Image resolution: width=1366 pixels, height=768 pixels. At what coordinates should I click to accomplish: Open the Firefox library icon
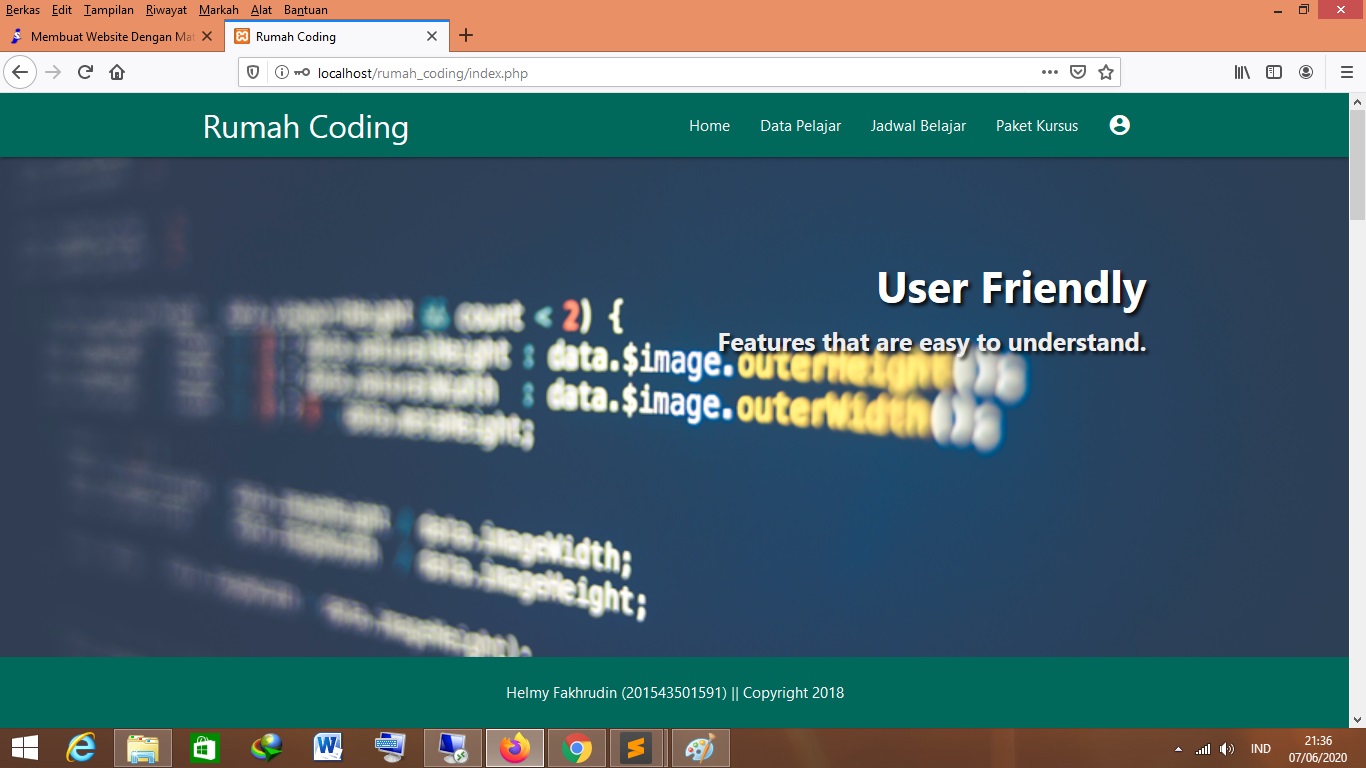click(1241, 72)
